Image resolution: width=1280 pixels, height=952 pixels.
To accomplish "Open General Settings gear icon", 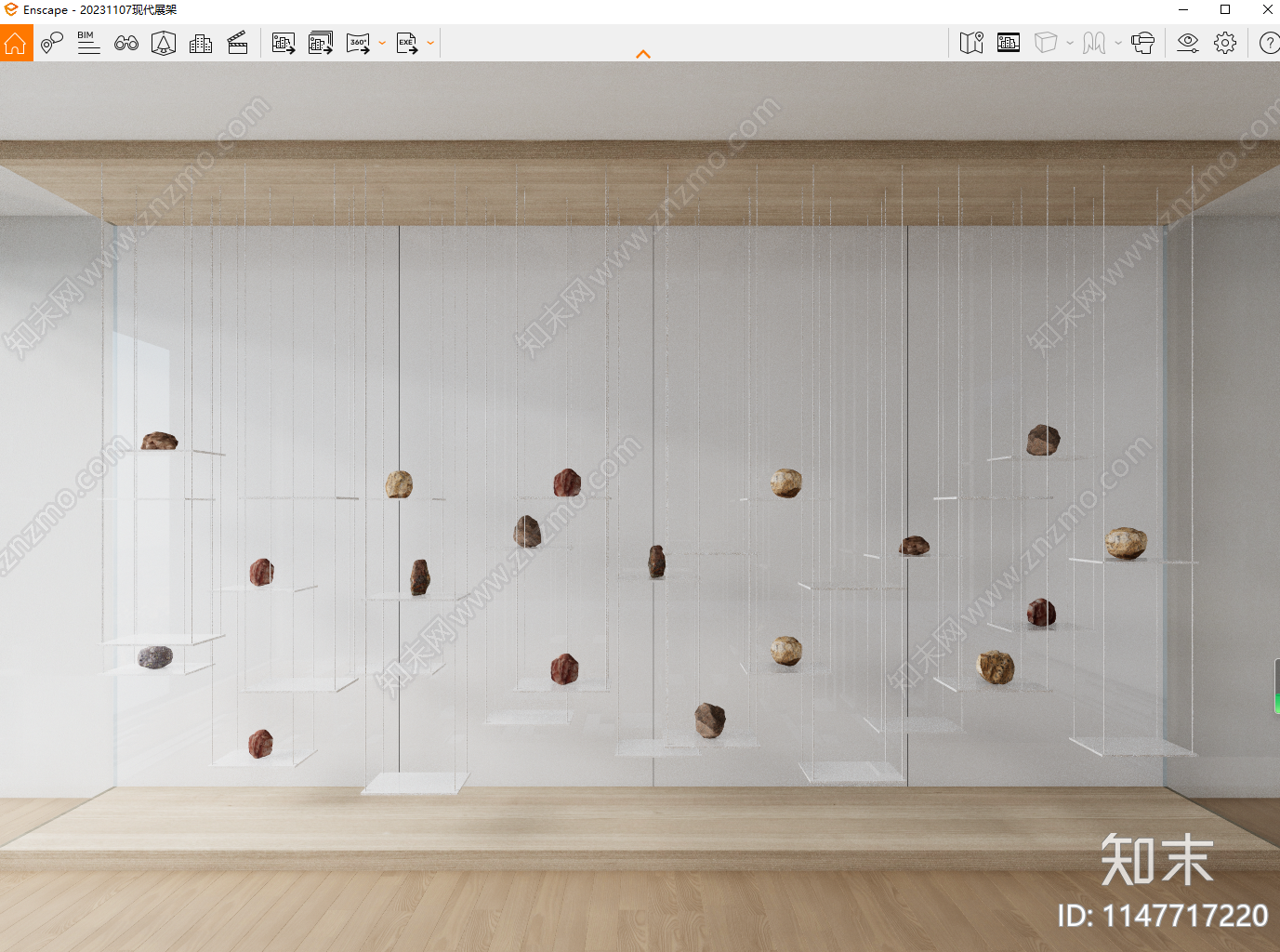I will pos(1225,43).
